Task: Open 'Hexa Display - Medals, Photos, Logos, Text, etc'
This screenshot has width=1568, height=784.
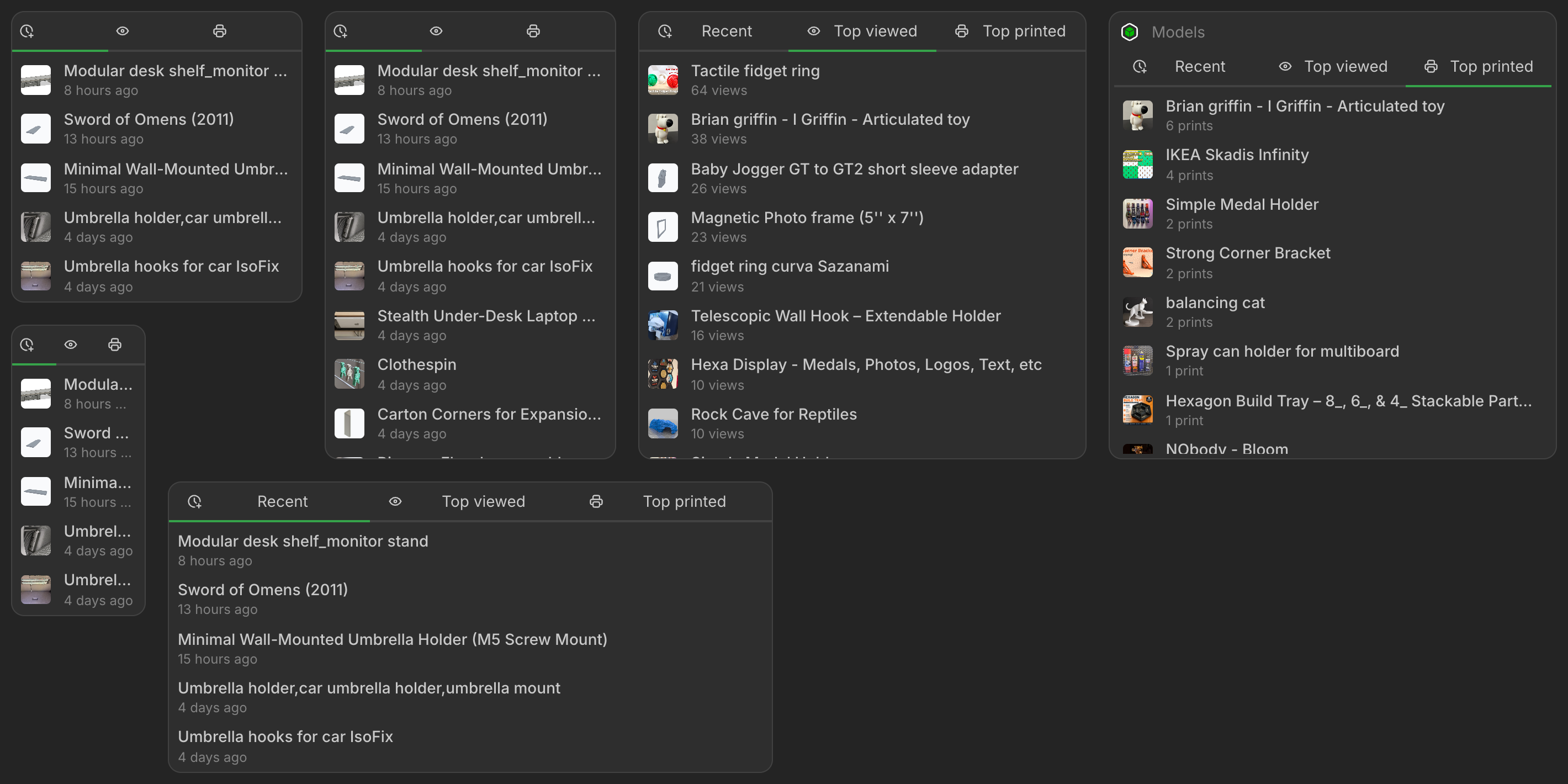Action: click(862, 374)
